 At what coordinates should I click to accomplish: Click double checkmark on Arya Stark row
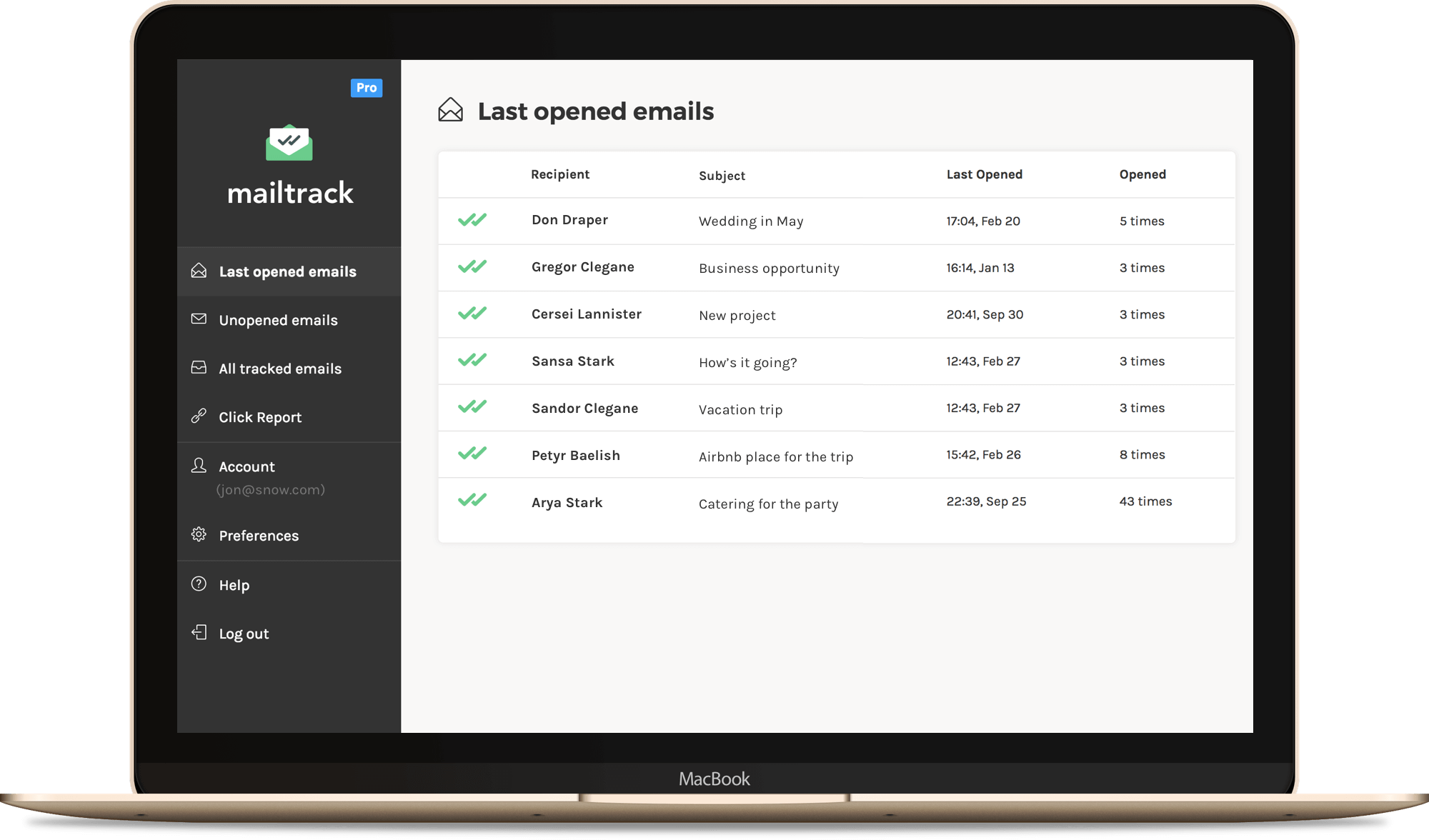tap(472, 500)
